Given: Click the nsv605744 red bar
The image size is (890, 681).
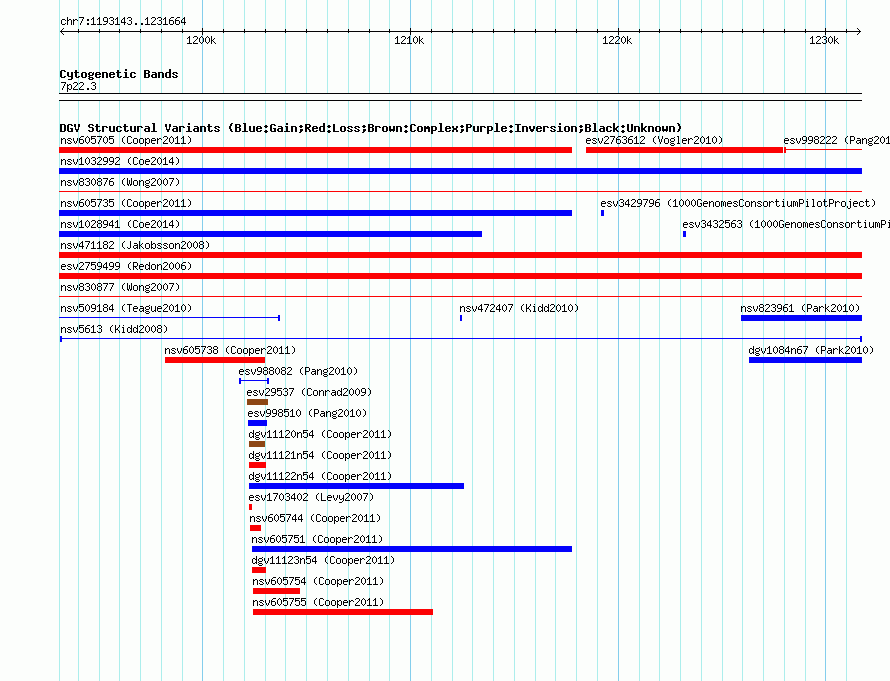Looking at the screenshot, I should pyautogui.click(x=255, y=528).
